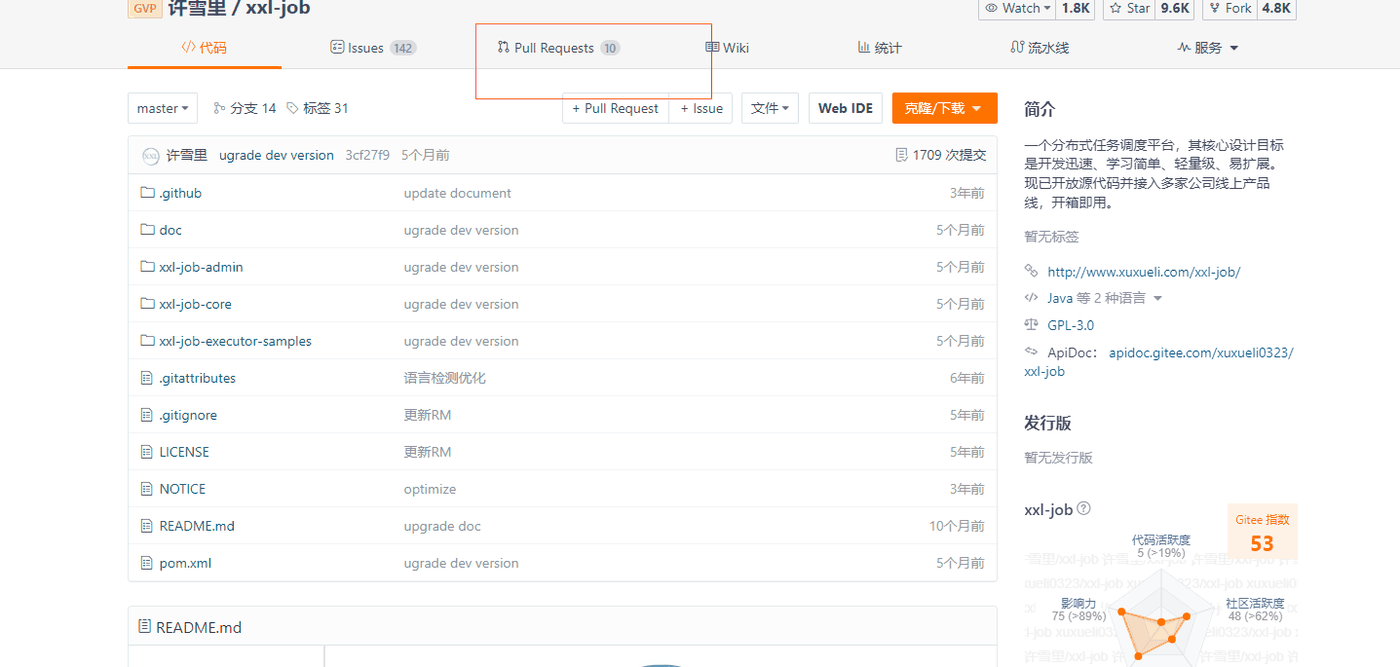Open the xxl-job-core folder
Viewport: 1400px width, 667px height.
coord(195,304)
